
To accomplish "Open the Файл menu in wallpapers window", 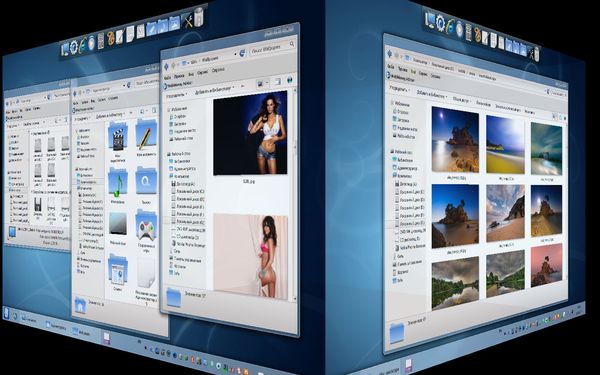I will point(167,77).
